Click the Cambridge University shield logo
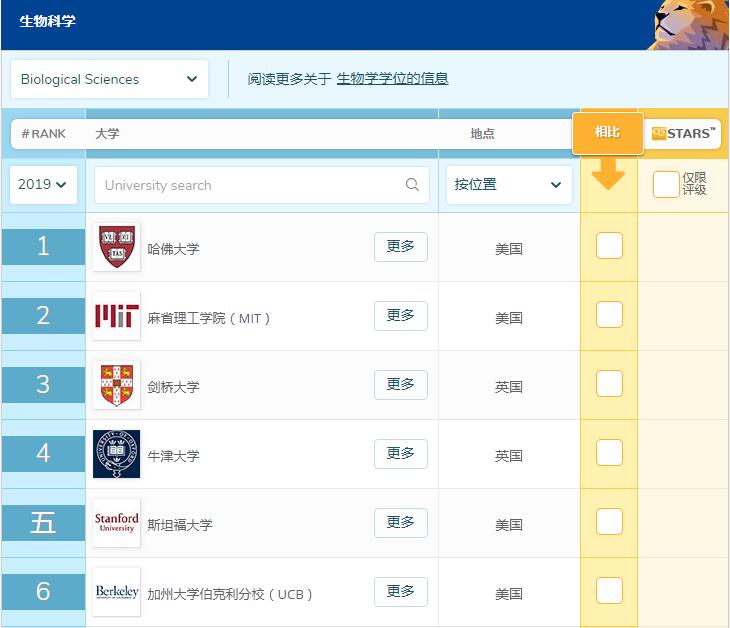This screenshot has height=628, width=730. (x=116, y=385)
